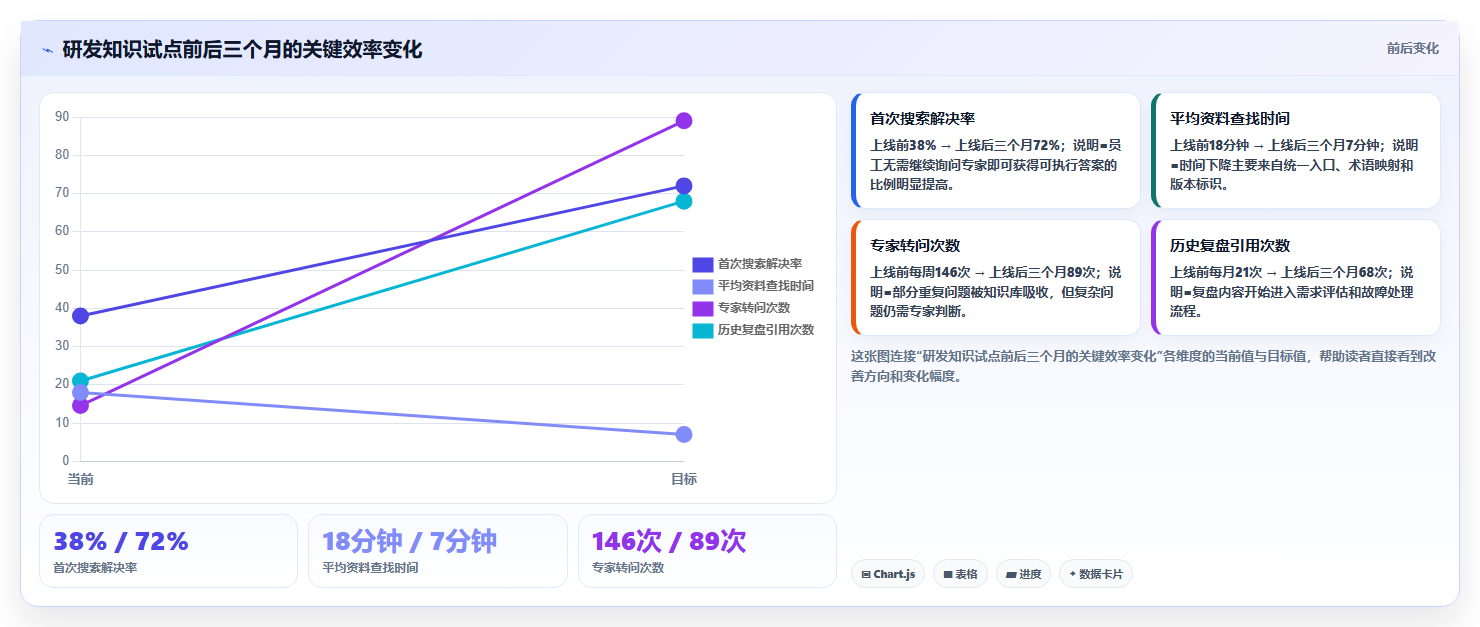Click the 50 y-axis tick label

coord(62,270)
